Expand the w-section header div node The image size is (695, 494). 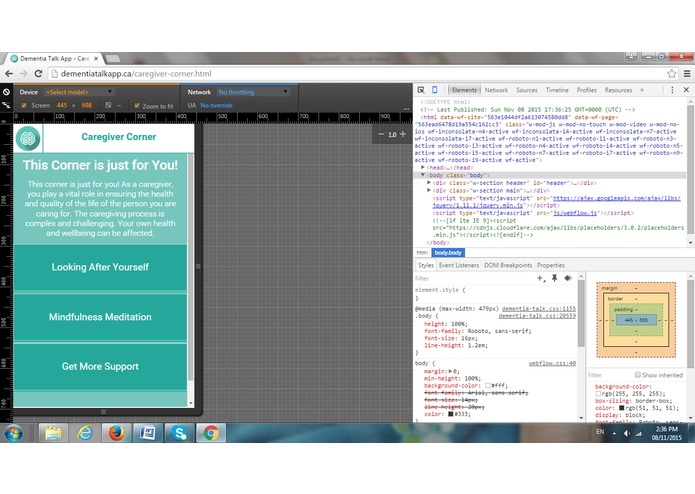[429, 183]
